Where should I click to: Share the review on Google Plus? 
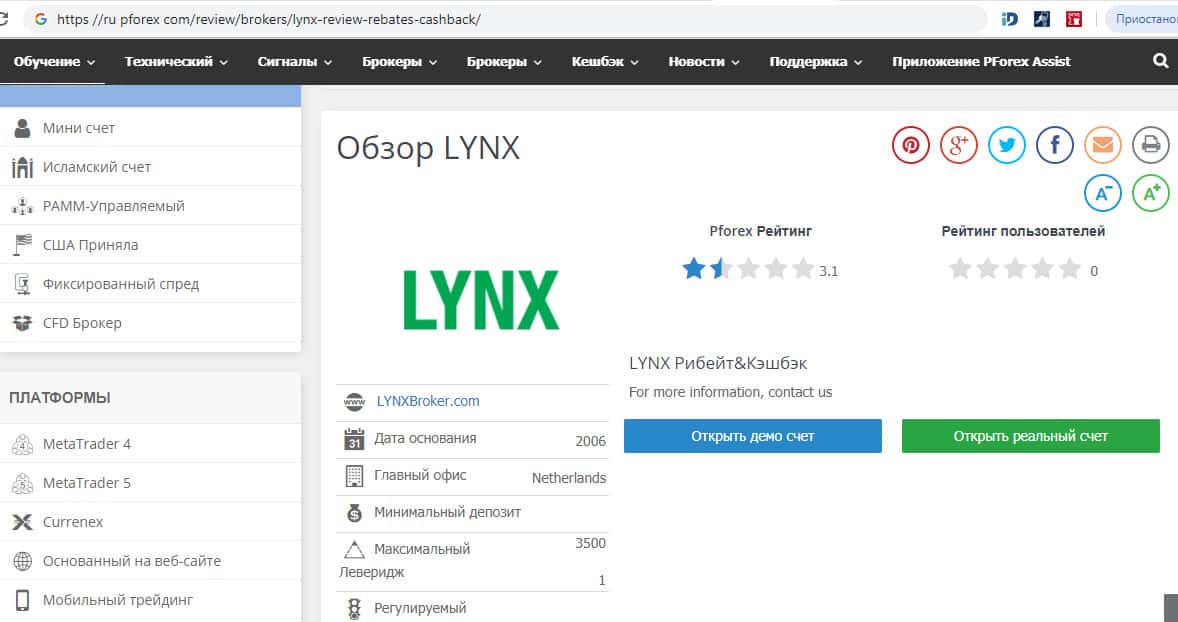959,145
